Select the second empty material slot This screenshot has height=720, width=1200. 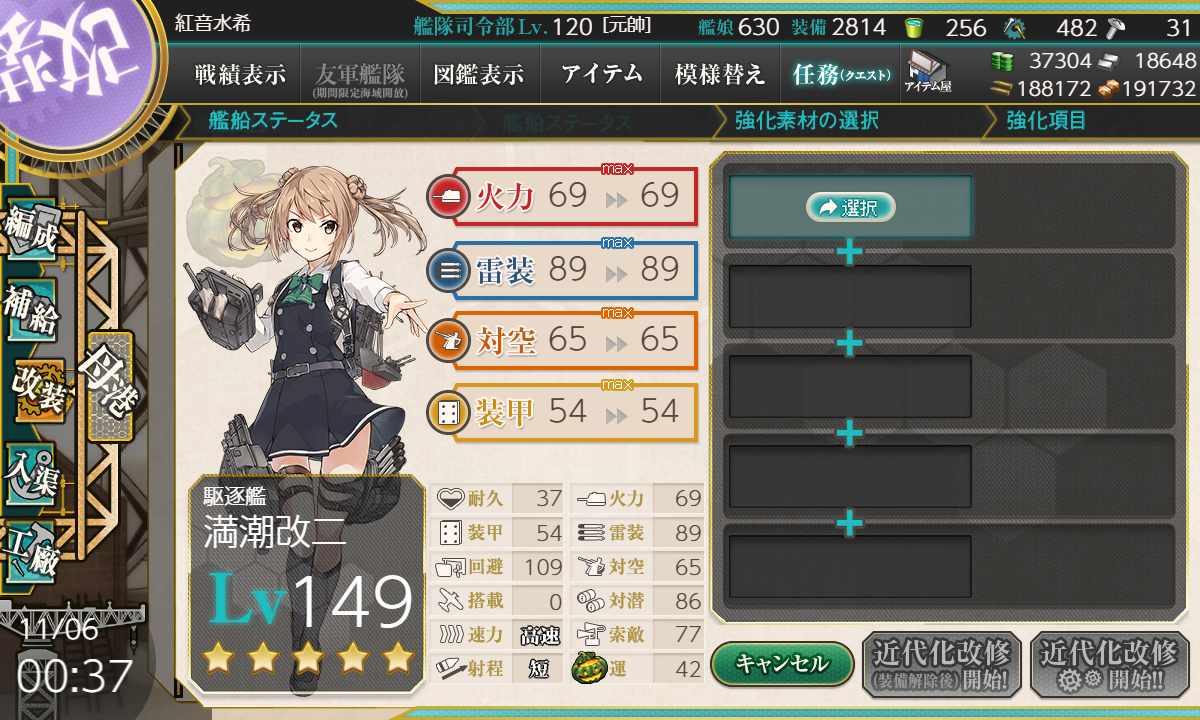pos(850,296)
